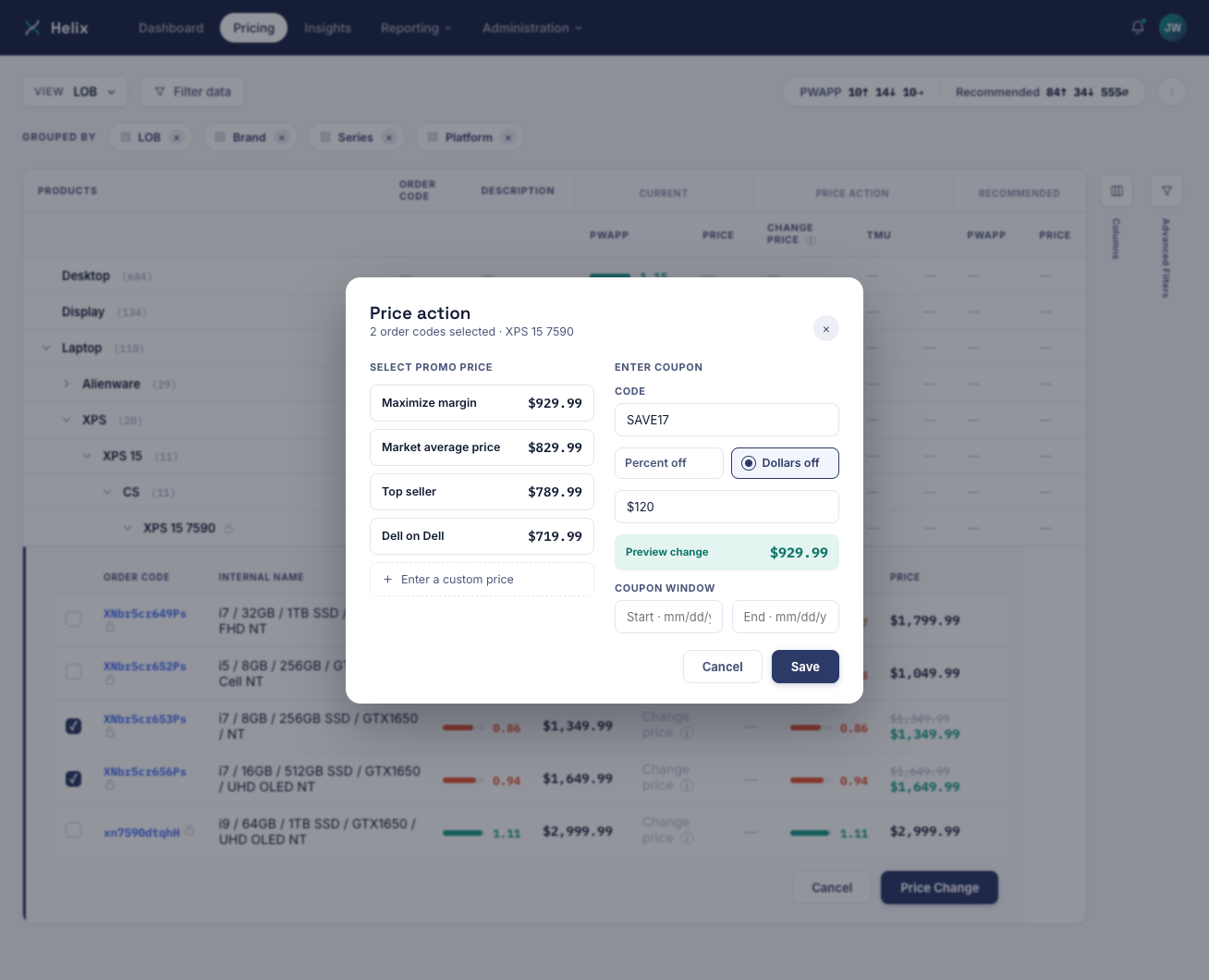Open the Advanced Filters funnel icon

coord(1166,190)
